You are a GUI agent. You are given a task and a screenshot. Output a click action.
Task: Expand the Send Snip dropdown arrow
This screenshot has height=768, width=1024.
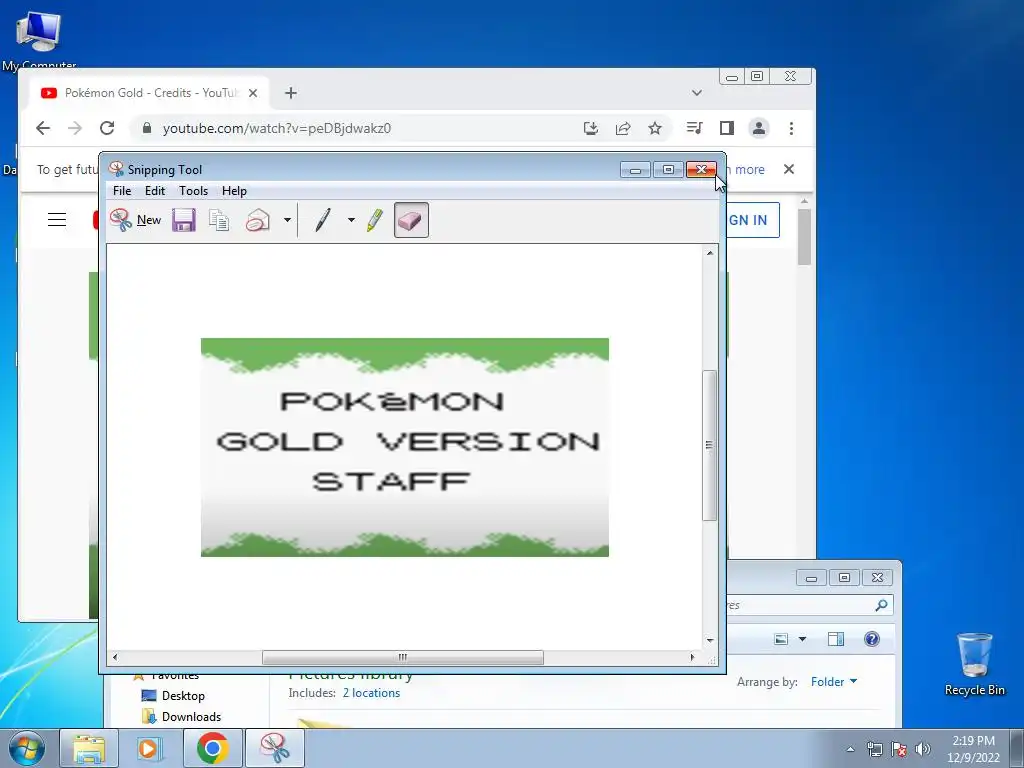287,220
